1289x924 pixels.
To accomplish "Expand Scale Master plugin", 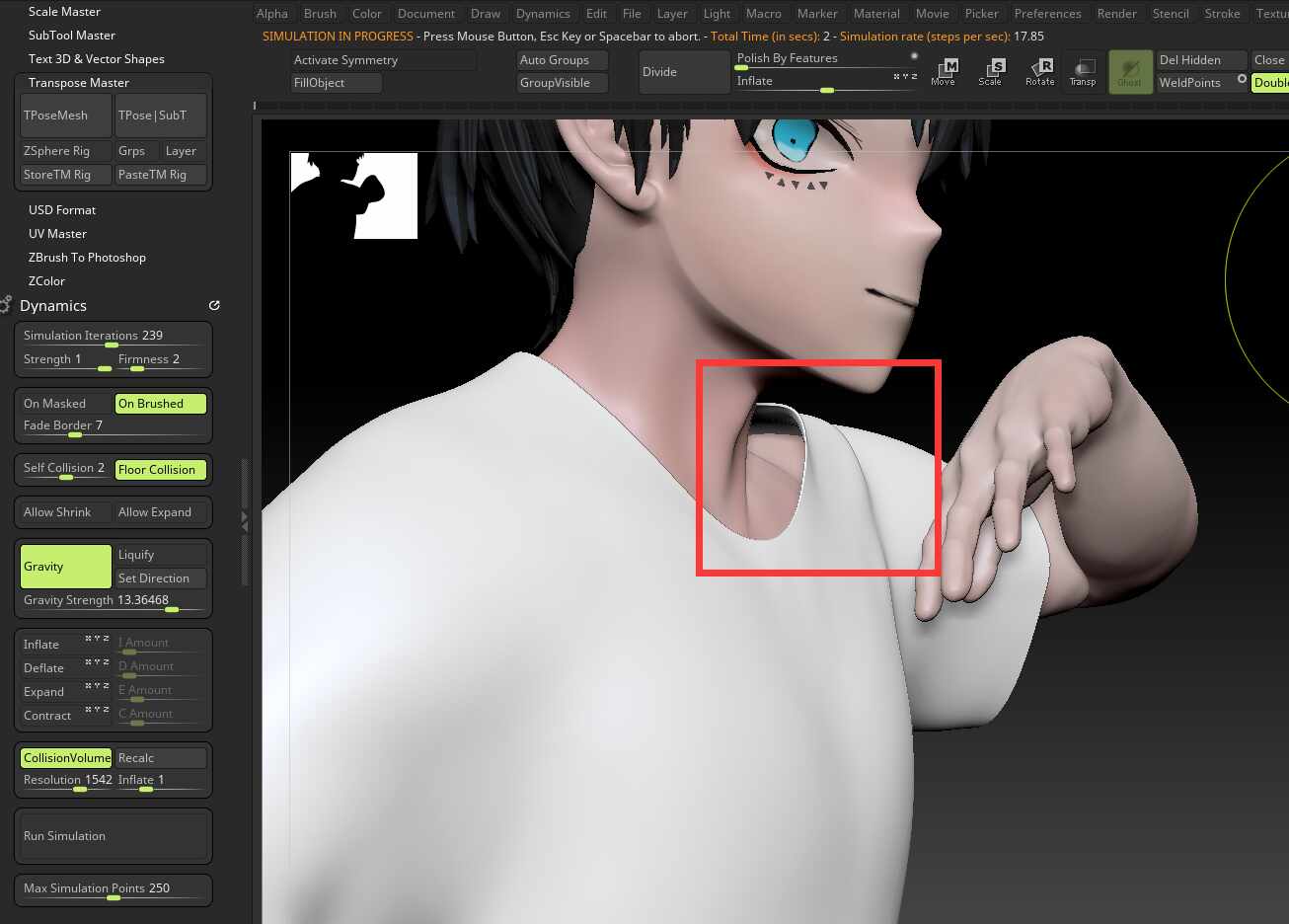I will pyautogui.click(x=64, y=12).
